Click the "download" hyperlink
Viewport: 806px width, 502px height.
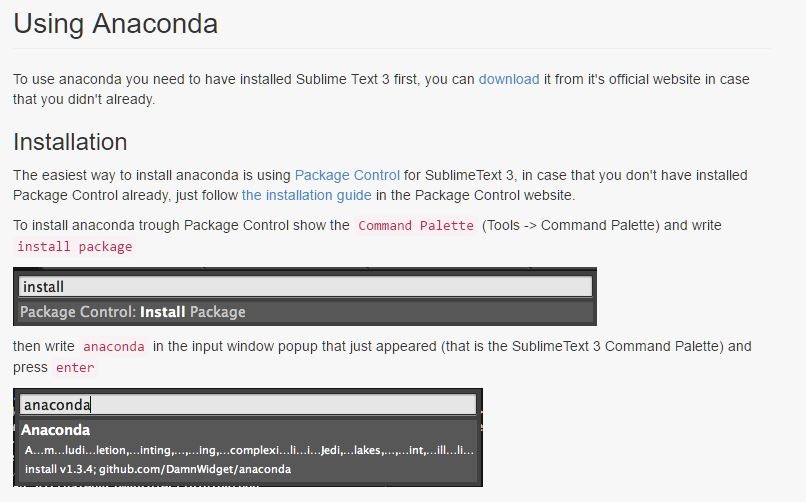click(x=508, y=79)
